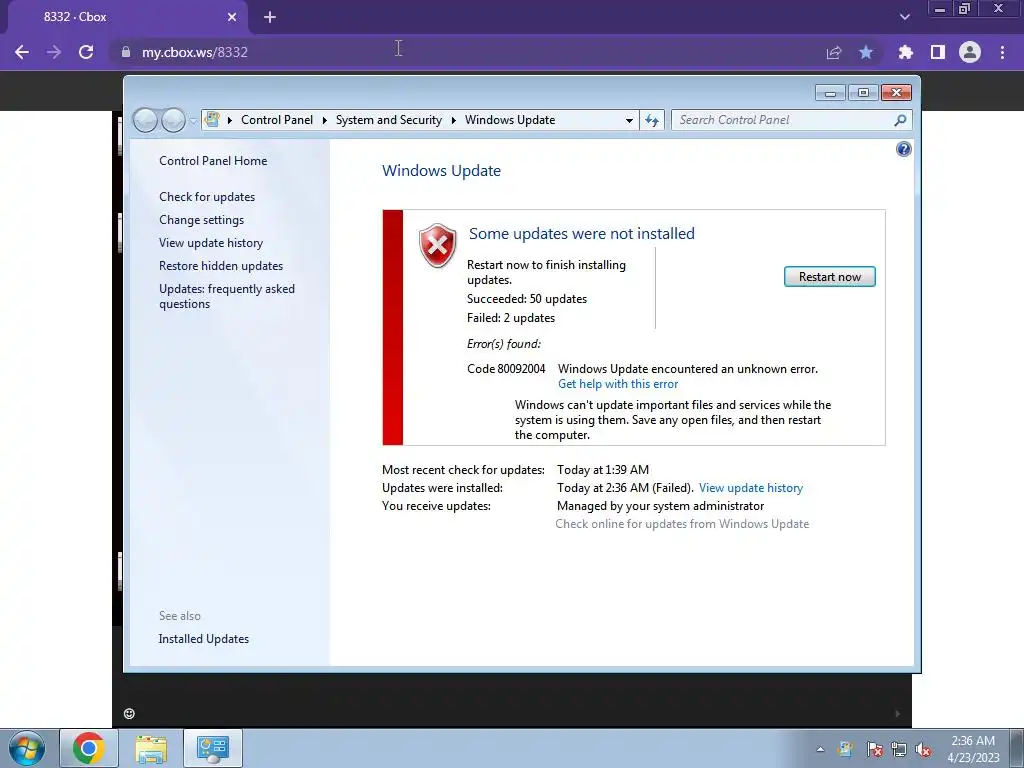Click the site lock icon in URL bar
Viewport: 1024px width, 768px height.
click(125, 52)
